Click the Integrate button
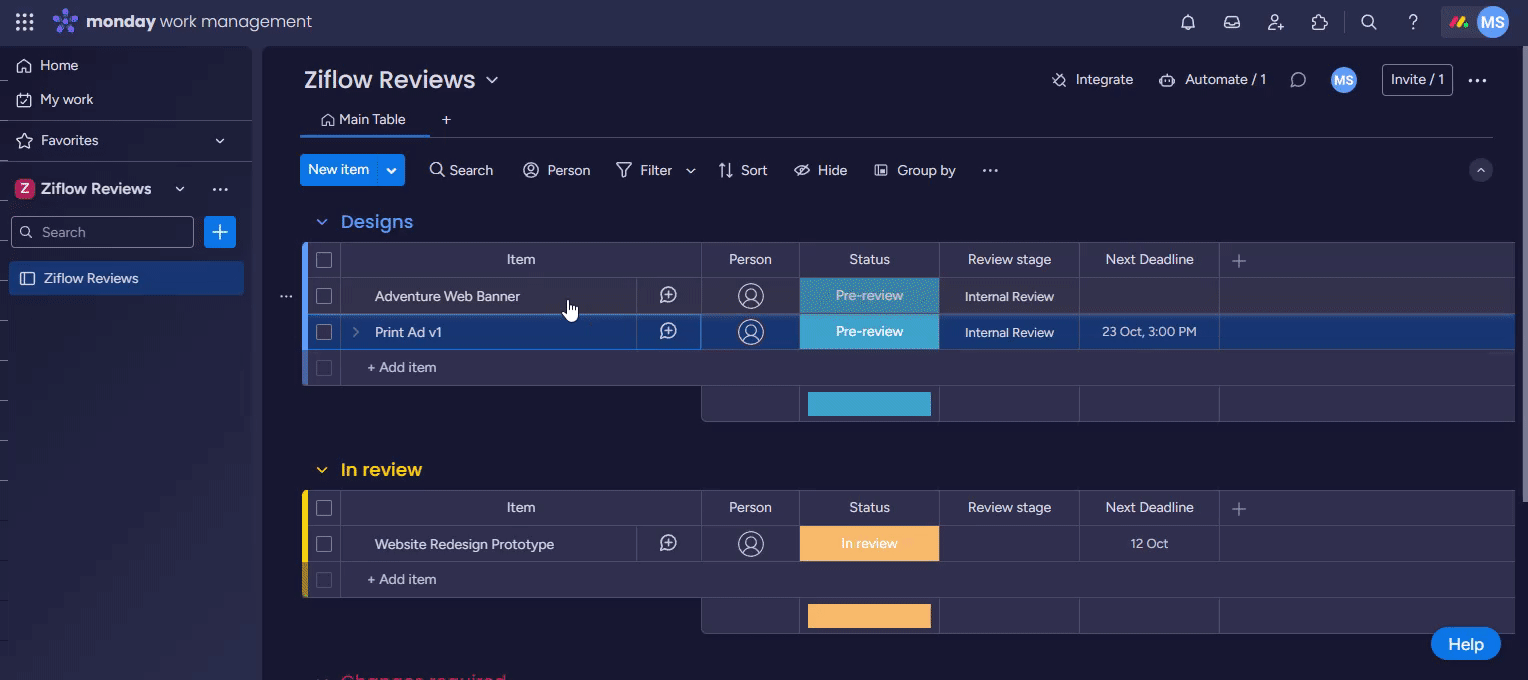Image resolution: width=1528 pixels, height=680 pixels. (x=1092, y=80)
